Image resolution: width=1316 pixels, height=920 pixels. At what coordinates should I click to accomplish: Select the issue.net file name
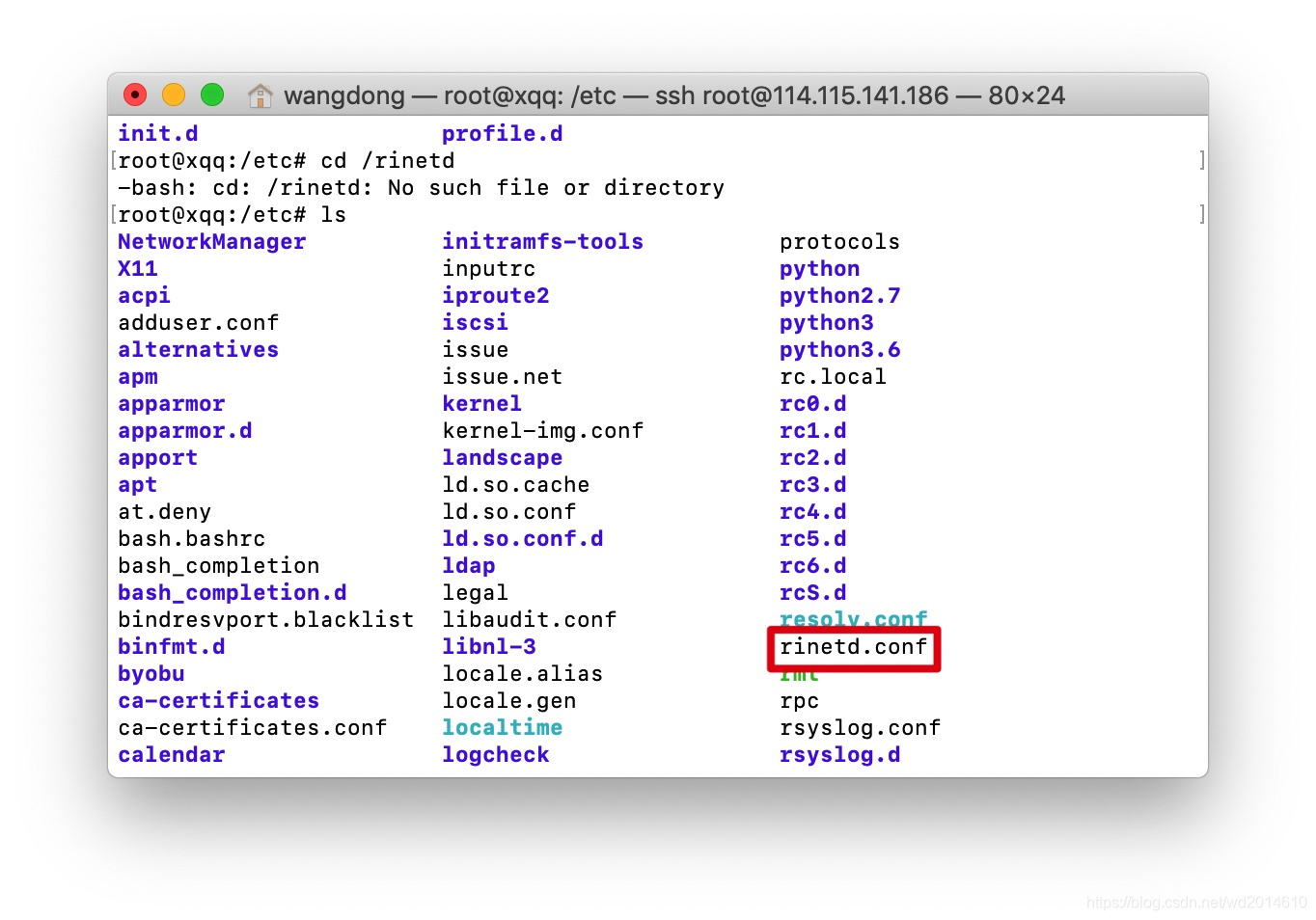[x=503, y=377]
